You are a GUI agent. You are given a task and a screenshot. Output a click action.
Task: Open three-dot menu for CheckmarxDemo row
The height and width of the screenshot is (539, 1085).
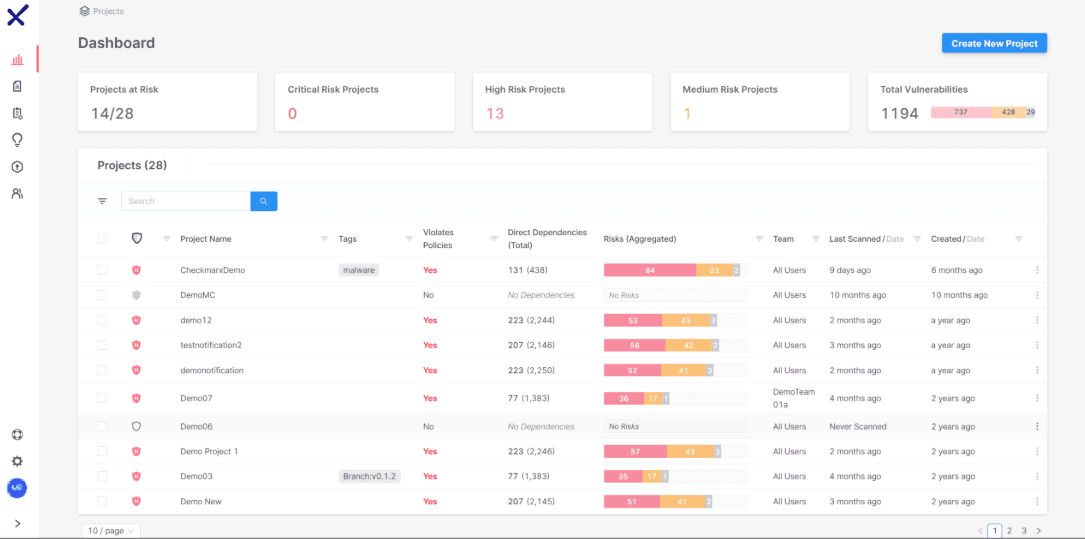[1037, 270]
